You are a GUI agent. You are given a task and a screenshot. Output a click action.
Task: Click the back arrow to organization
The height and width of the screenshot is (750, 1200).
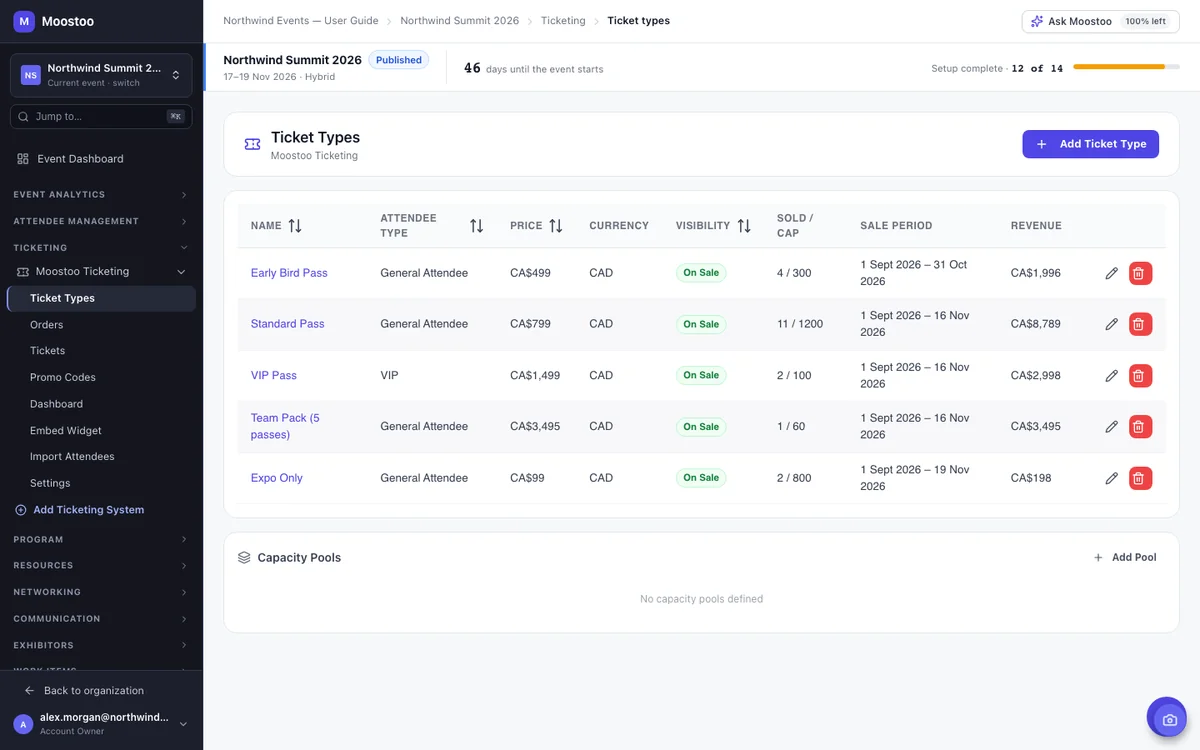pos(30,691)
